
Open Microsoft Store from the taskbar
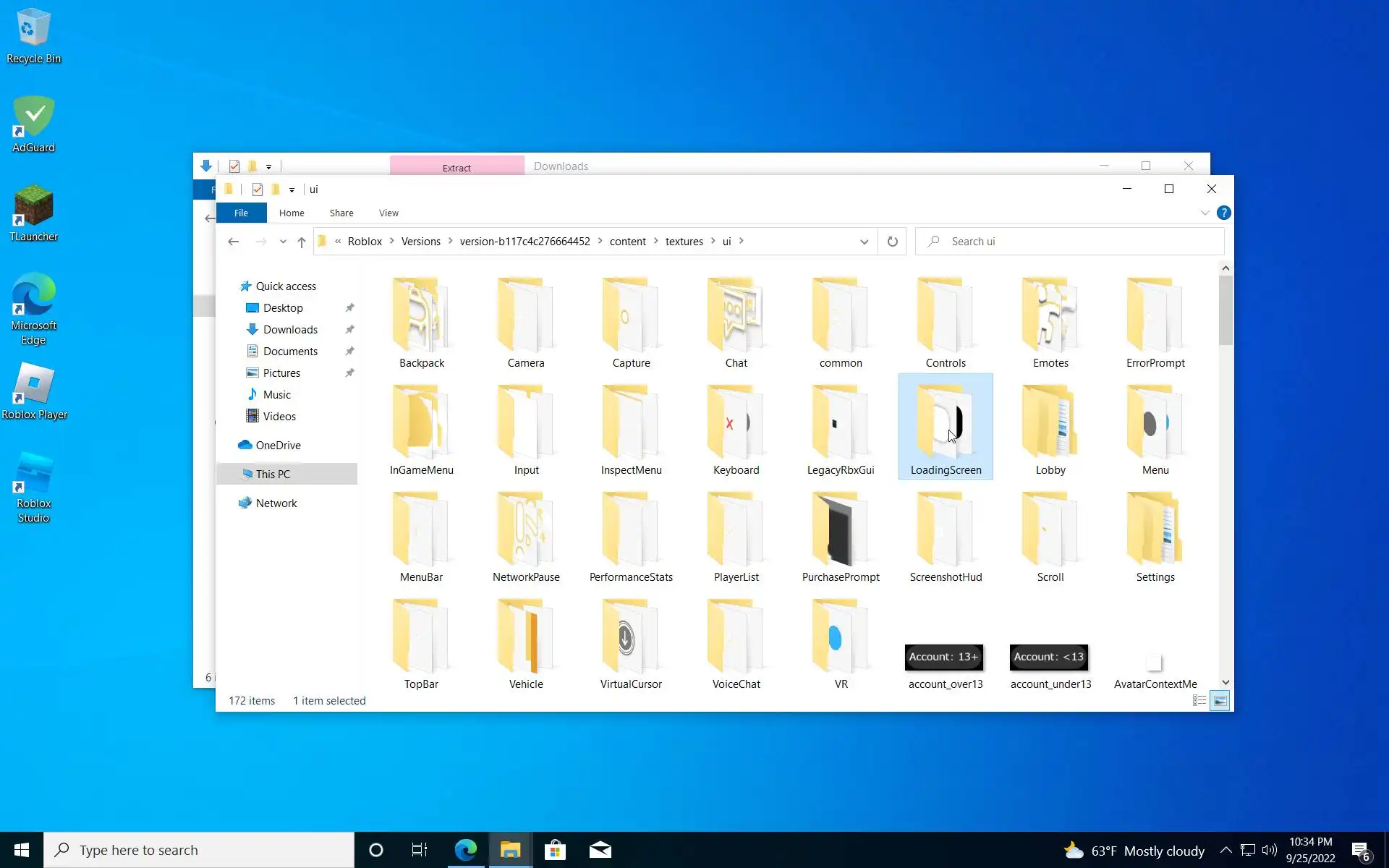click(x=555, y=850)
